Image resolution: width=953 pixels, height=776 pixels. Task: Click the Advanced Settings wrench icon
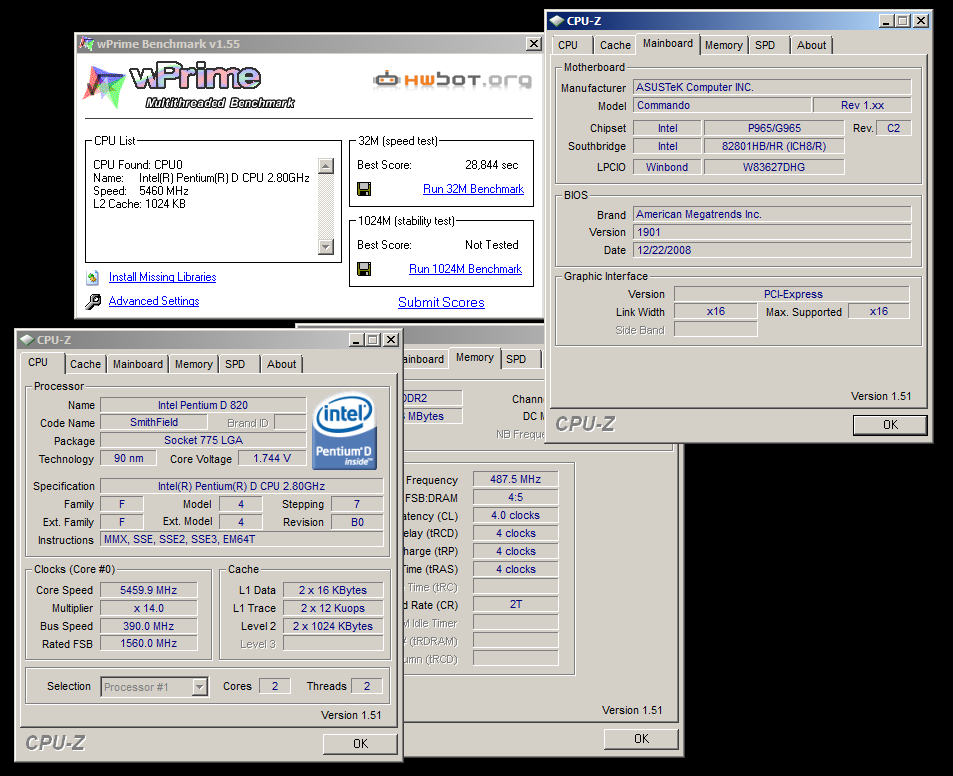tap(93, 301)
